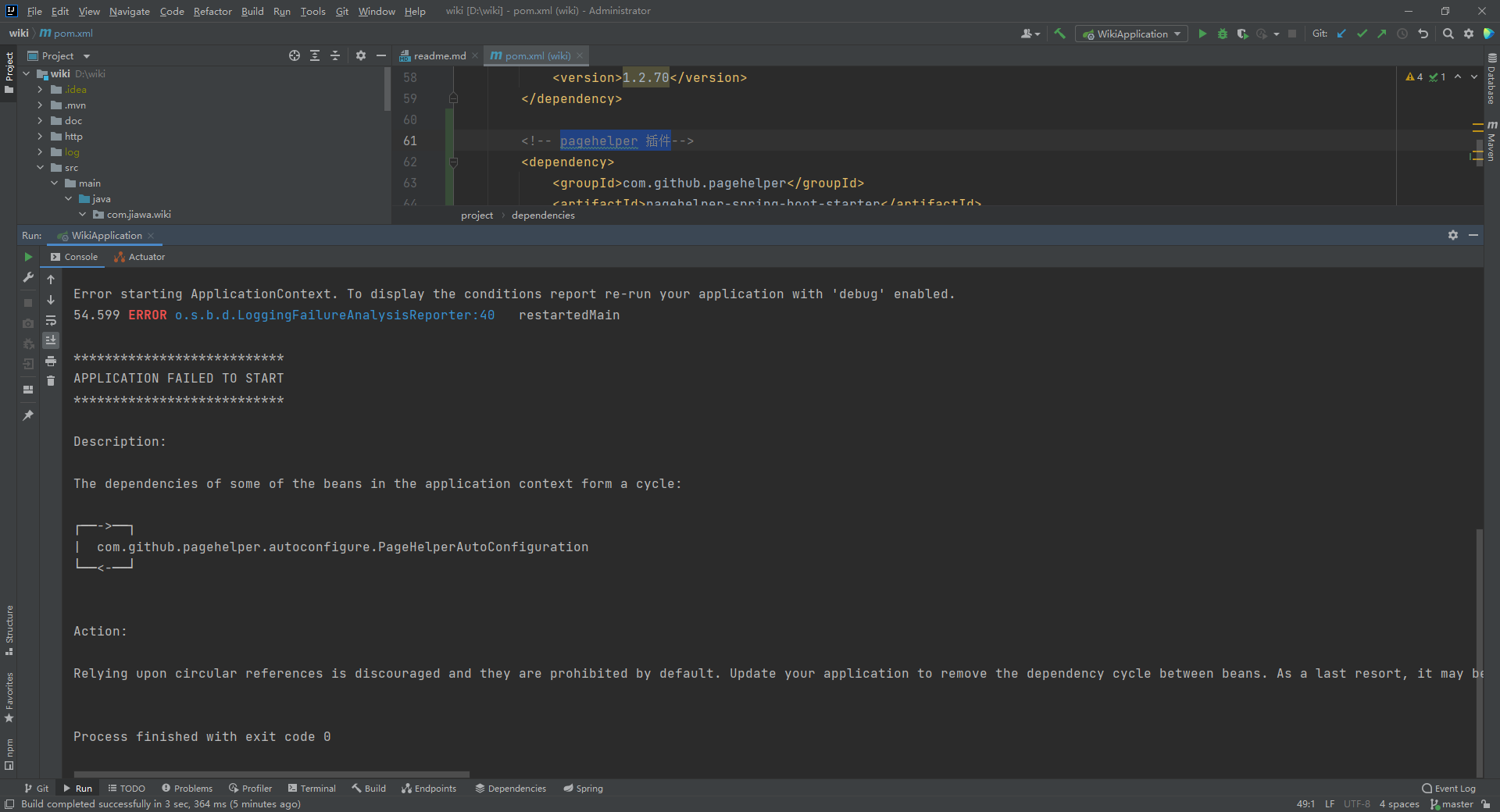Open Terminal tool window tab
The height and width of the screenshot is (812, 1500).
pyautogui.click(x=312, y=789)
